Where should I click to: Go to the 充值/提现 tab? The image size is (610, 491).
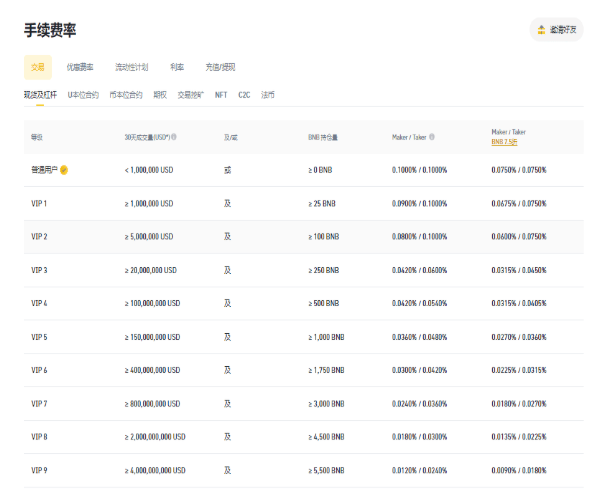click(x=220, y=67)
